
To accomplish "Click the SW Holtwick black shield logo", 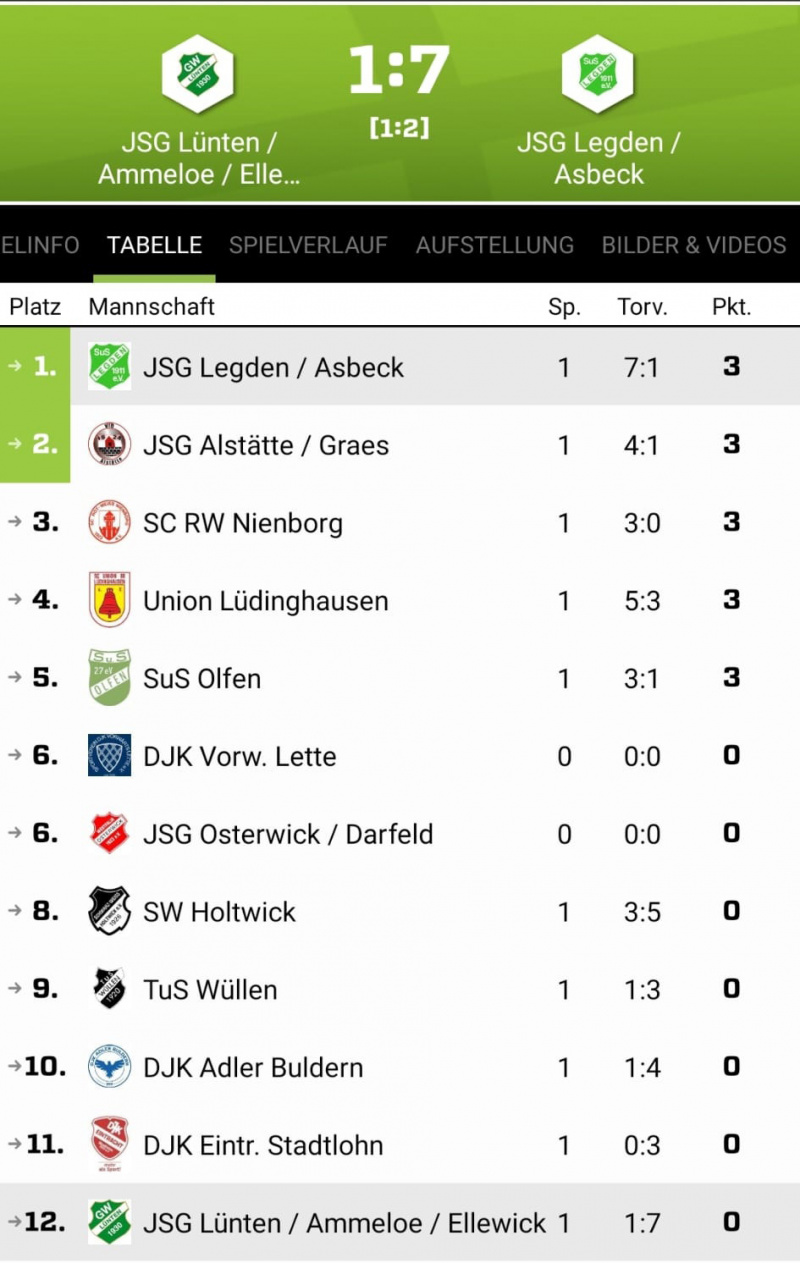I will (x=109, y=911).
